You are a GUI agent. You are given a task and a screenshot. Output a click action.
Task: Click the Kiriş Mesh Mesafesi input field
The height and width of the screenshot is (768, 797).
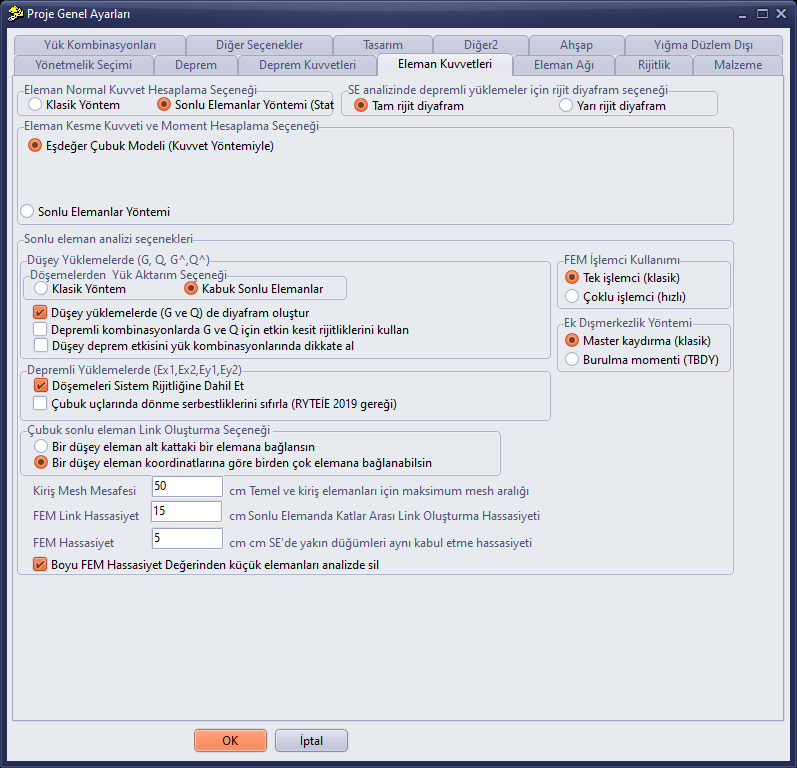187,486
